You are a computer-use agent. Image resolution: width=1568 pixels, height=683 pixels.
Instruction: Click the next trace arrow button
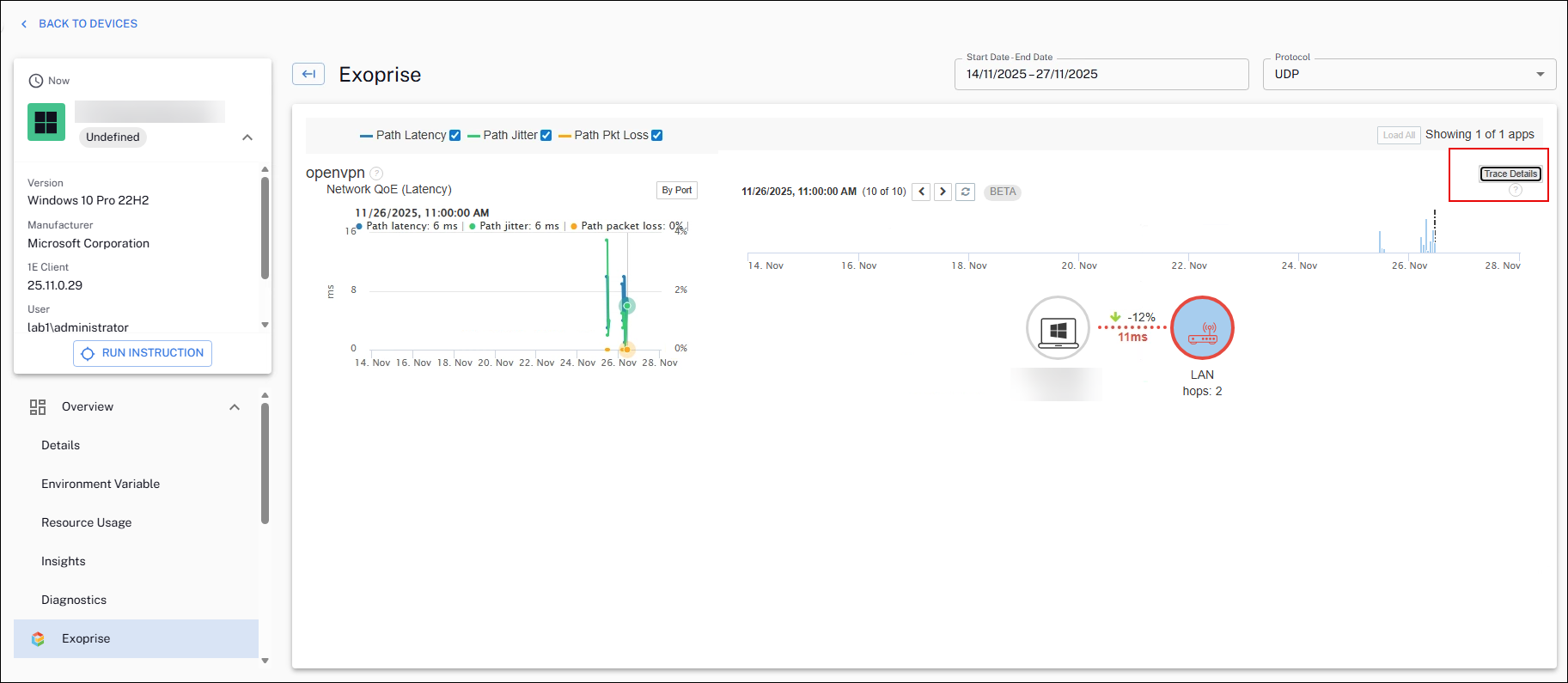click(943, 192)
